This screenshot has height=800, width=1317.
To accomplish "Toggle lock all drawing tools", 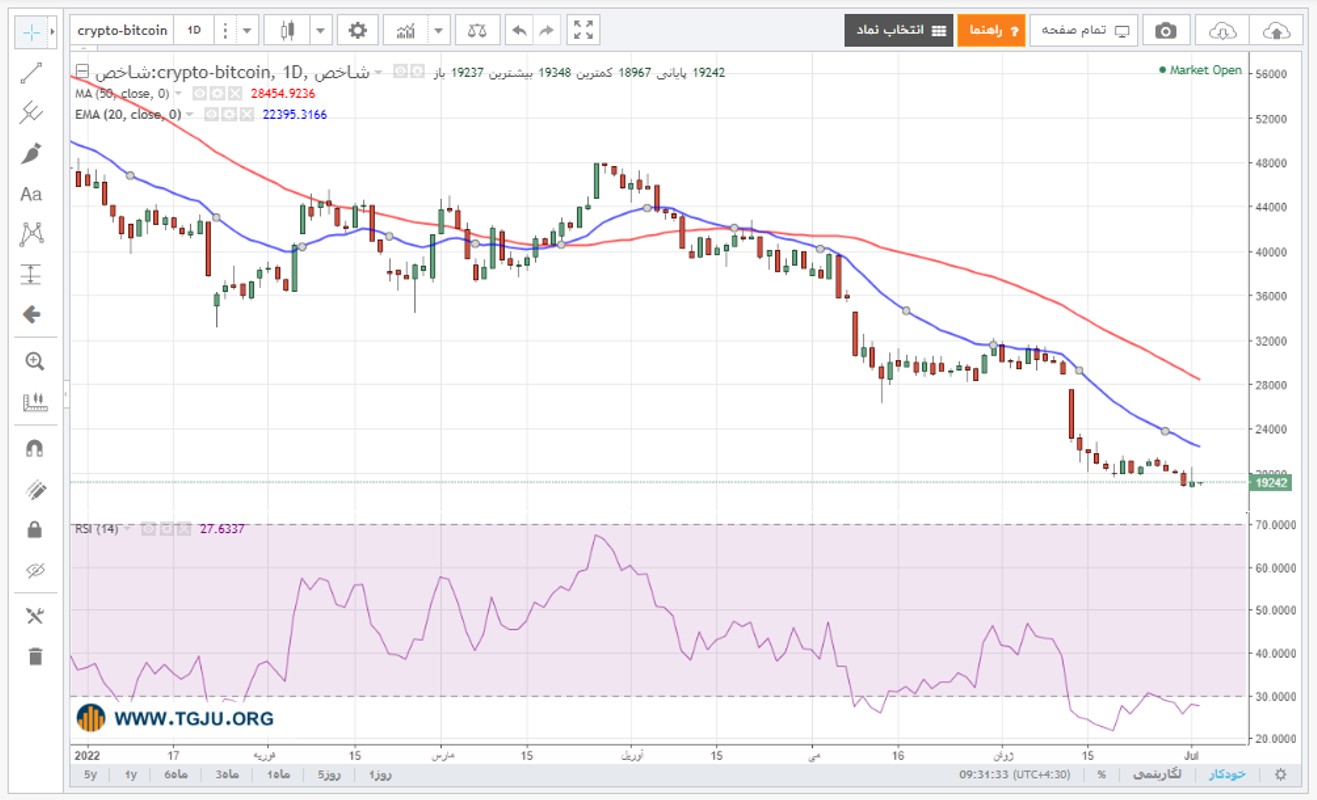I will (34, 529).
